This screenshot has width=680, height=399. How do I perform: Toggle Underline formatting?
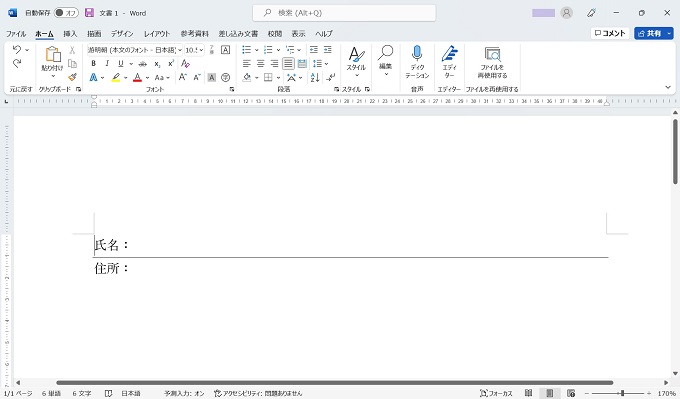(x=121, y=64)
